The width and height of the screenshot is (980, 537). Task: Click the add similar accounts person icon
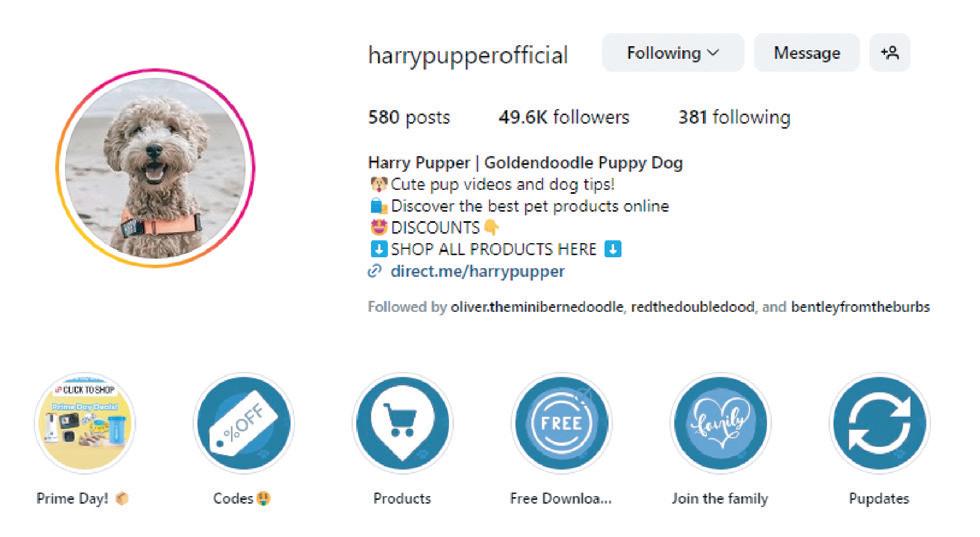(x=889, y=53)
